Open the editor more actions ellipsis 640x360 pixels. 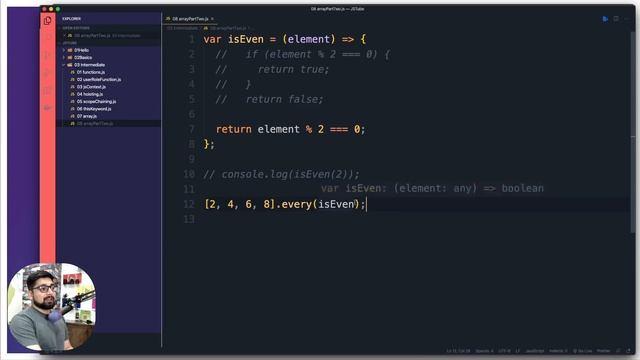click(627, 19)
